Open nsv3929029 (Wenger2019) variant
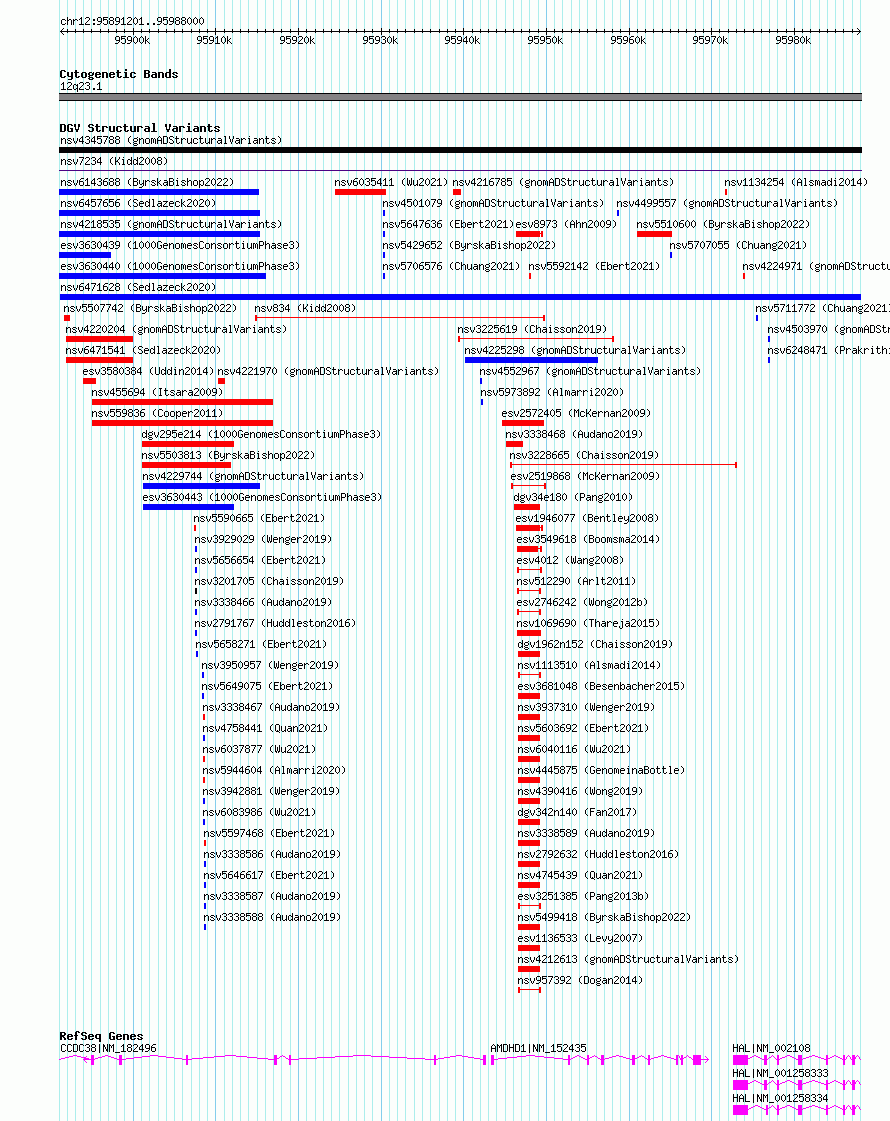Image resolution: width=890 pixels, height=1121 pixels. tap(263, 539)
